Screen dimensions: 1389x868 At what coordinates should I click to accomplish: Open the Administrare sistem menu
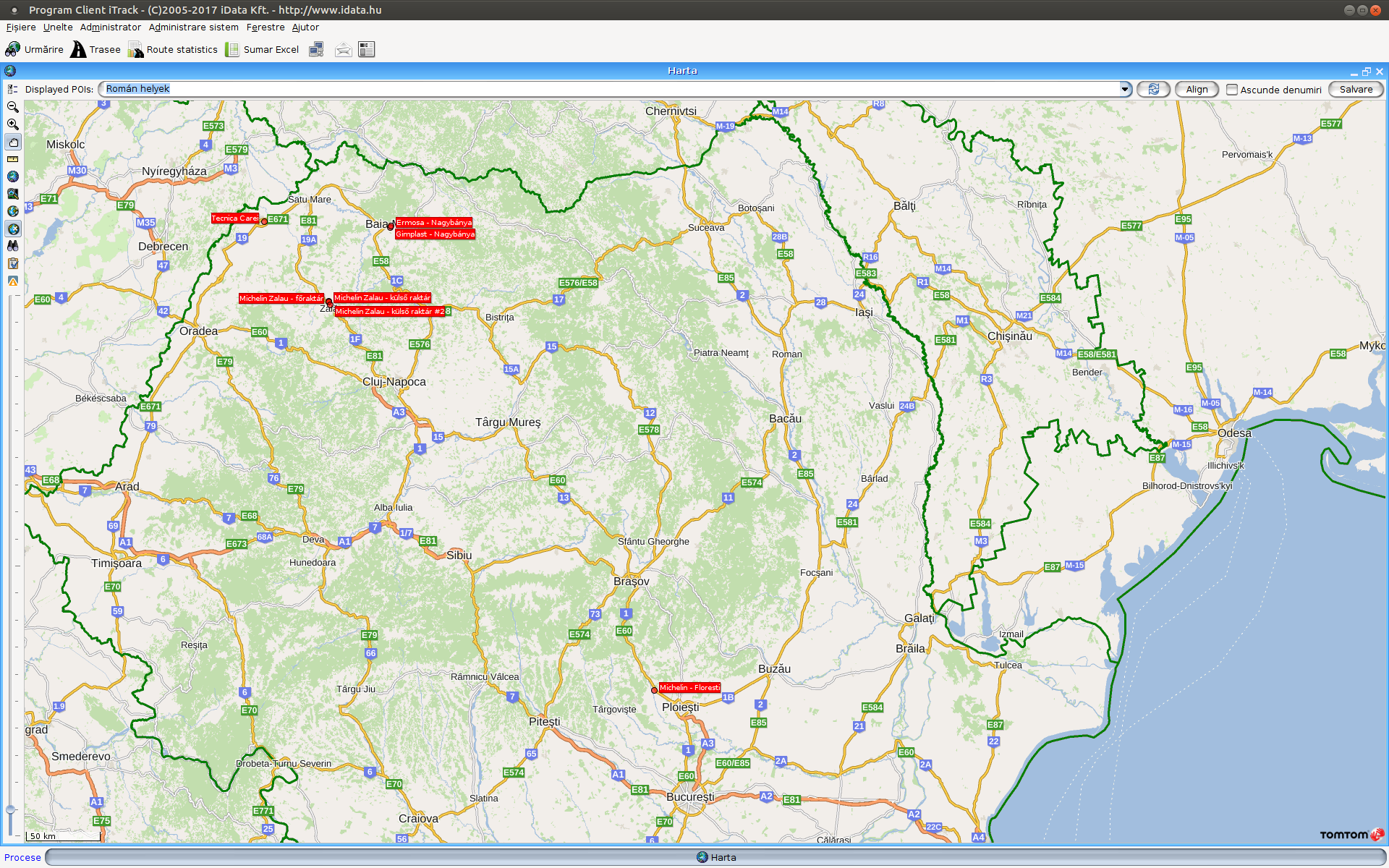coord(193,27)
